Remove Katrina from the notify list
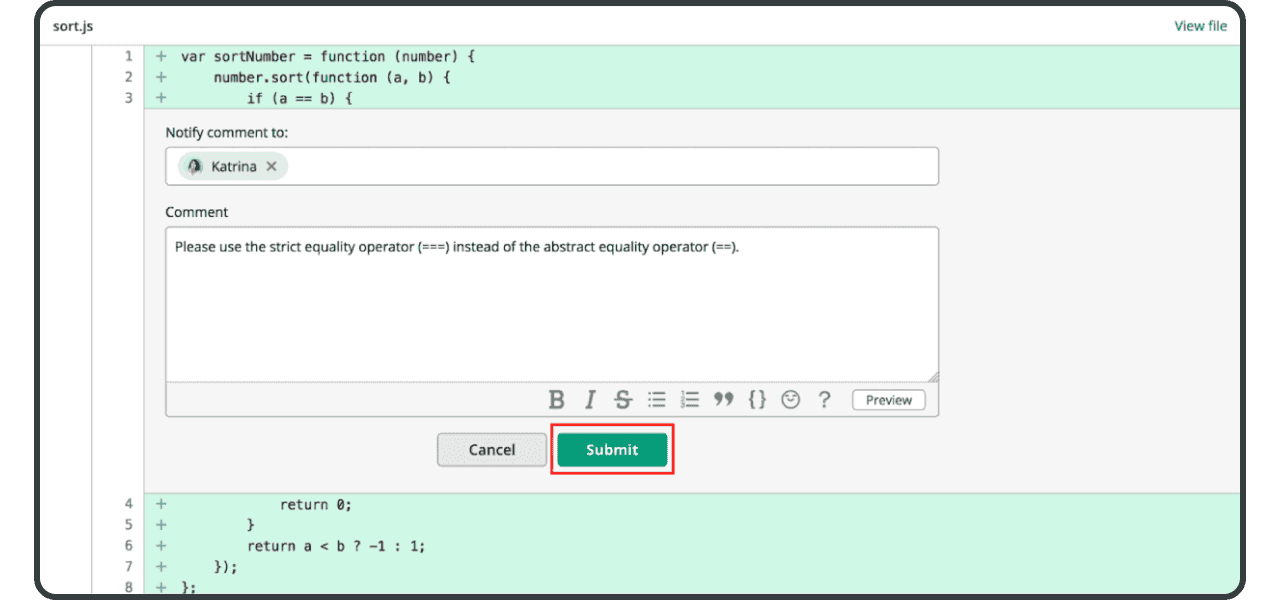This screenshot has width=1280, height=600. 271,166
